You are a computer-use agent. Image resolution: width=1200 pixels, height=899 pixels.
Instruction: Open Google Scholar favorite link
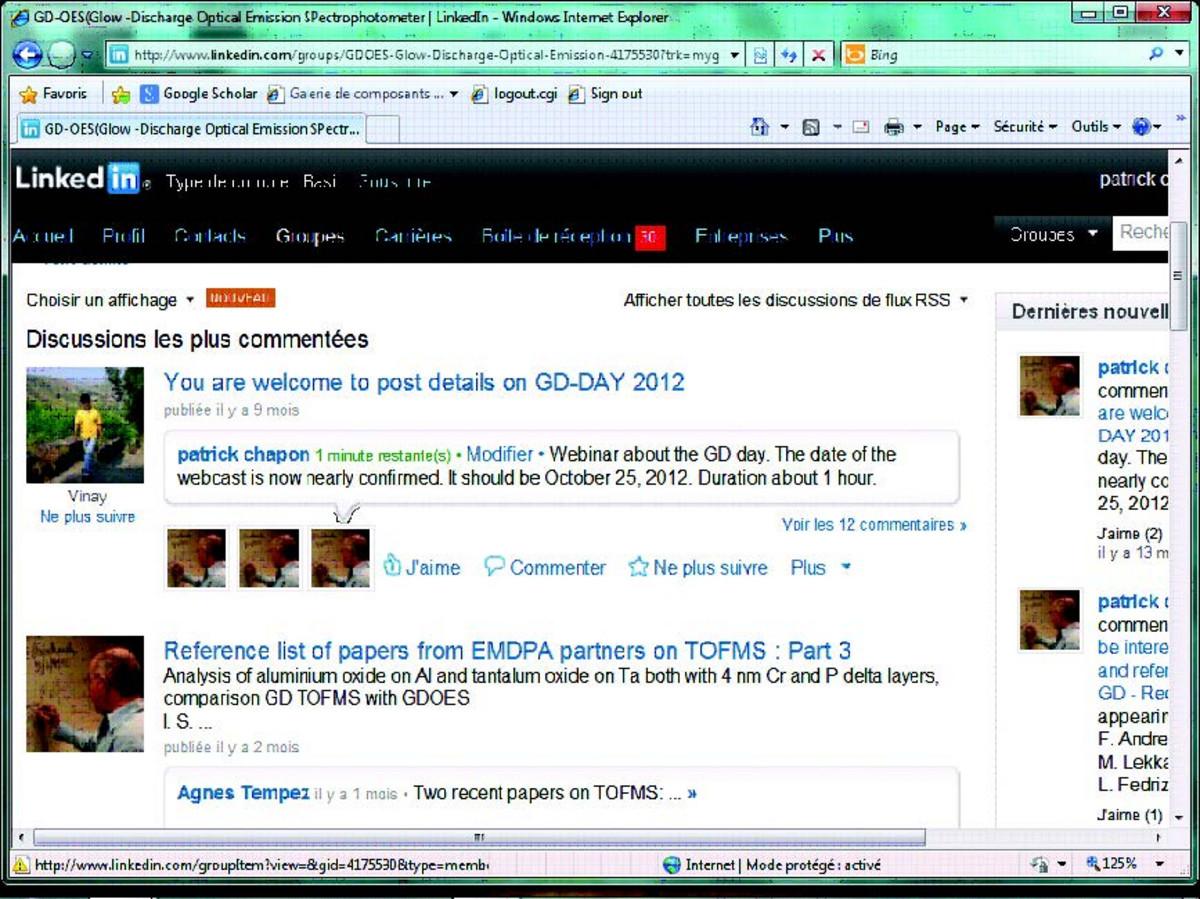pyautogui.click(x=198, y=94)
